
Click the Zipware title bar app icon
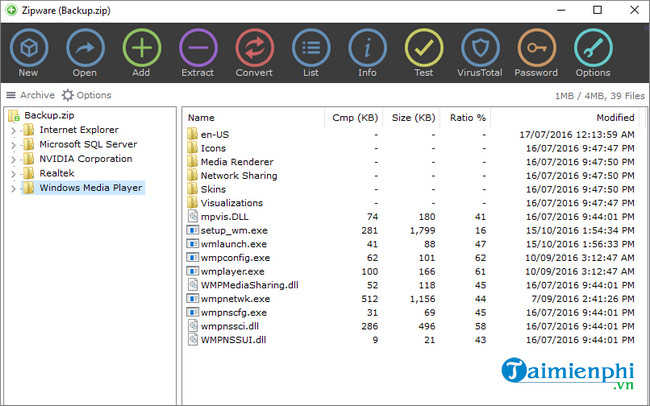tap(11, 10)
